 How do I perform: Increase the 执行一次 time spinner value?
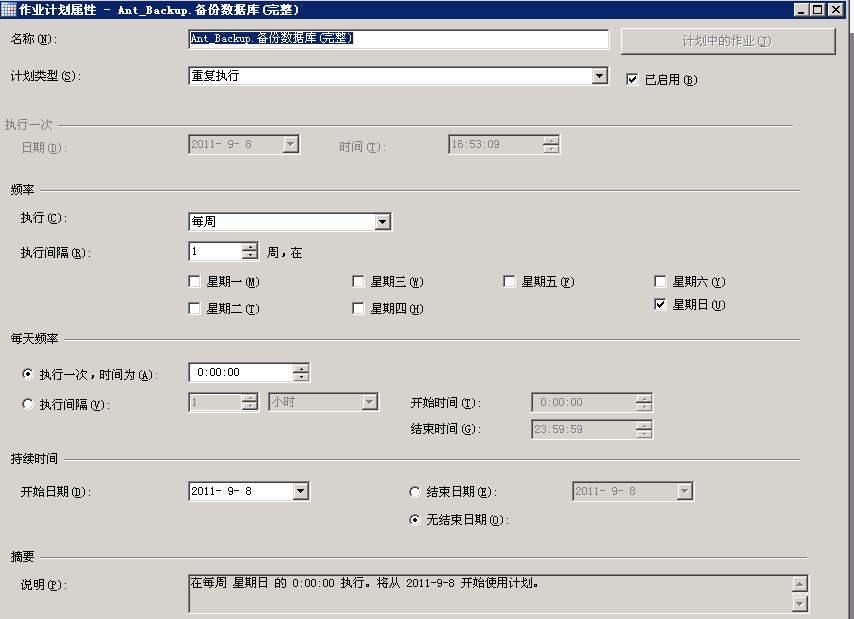301,368
